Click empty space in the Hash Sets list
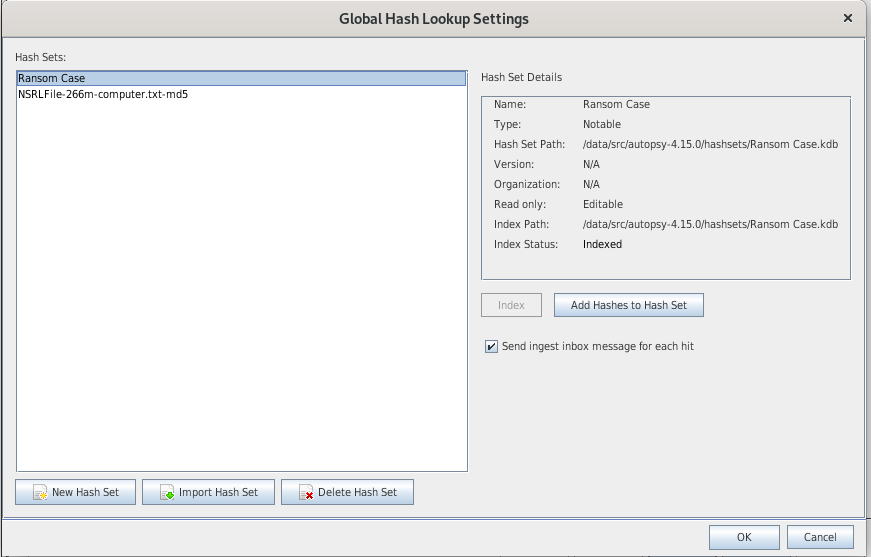871x557 pixels. pos(240,300)
